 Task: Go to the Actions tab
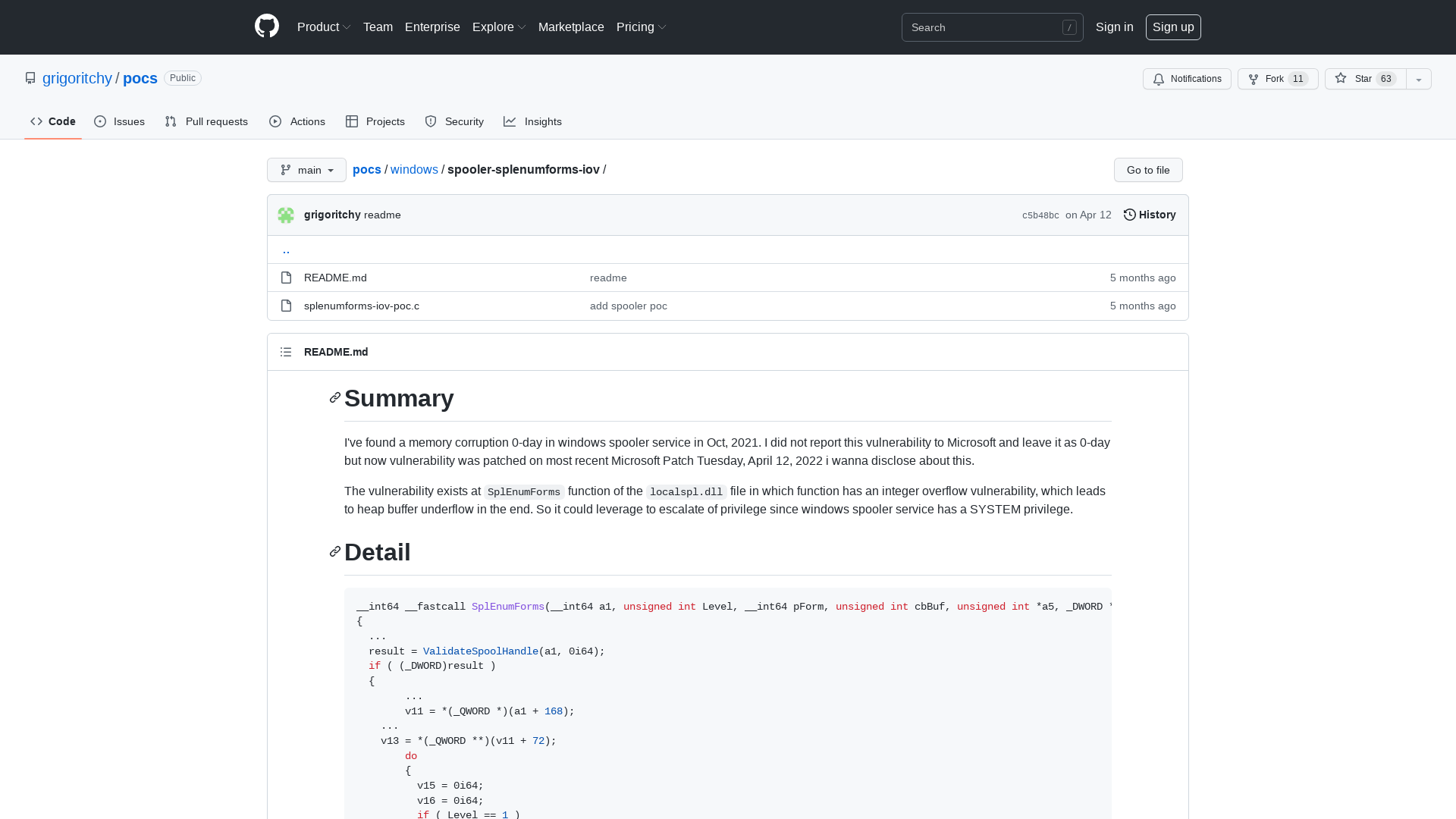pyautogui.click(x=297, y=121)
